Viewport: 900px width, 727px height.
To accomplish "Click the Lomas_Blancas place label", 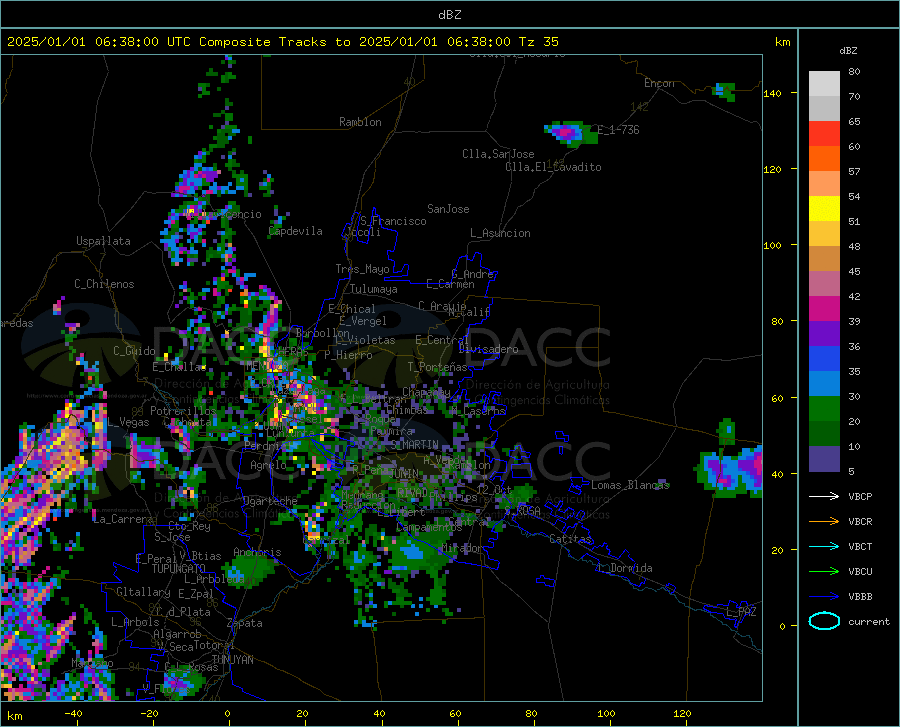I will [630, 485].
